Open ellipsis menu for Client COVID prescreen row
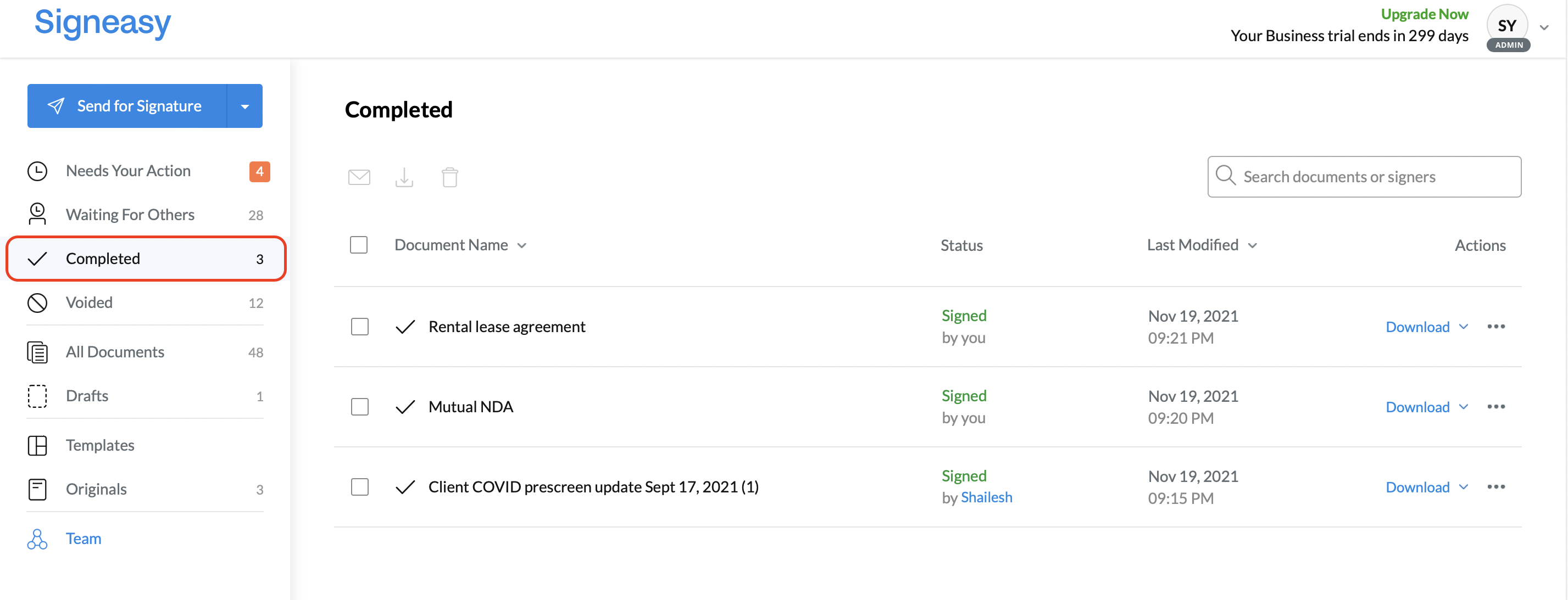1568x600 pixels. (x=1495, y=487)
